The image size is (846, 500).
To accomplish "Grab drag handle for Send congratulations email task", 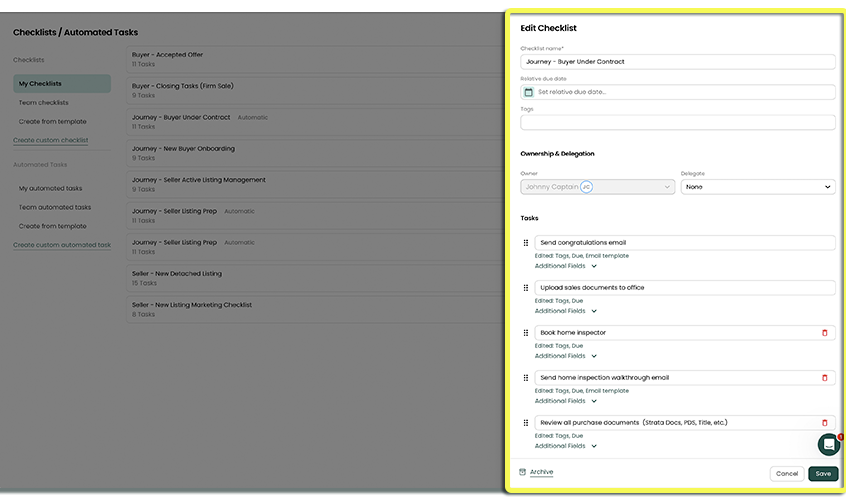I will pos(526,243).
